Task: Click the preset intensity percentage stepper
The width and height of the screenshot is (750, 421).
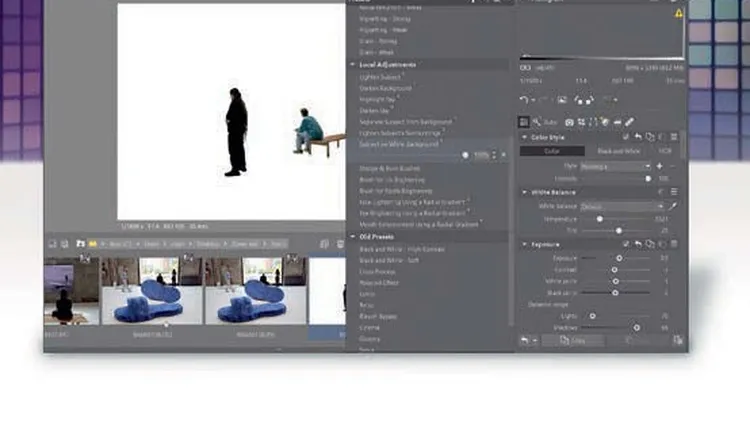Action: click(x=494, y=155)
